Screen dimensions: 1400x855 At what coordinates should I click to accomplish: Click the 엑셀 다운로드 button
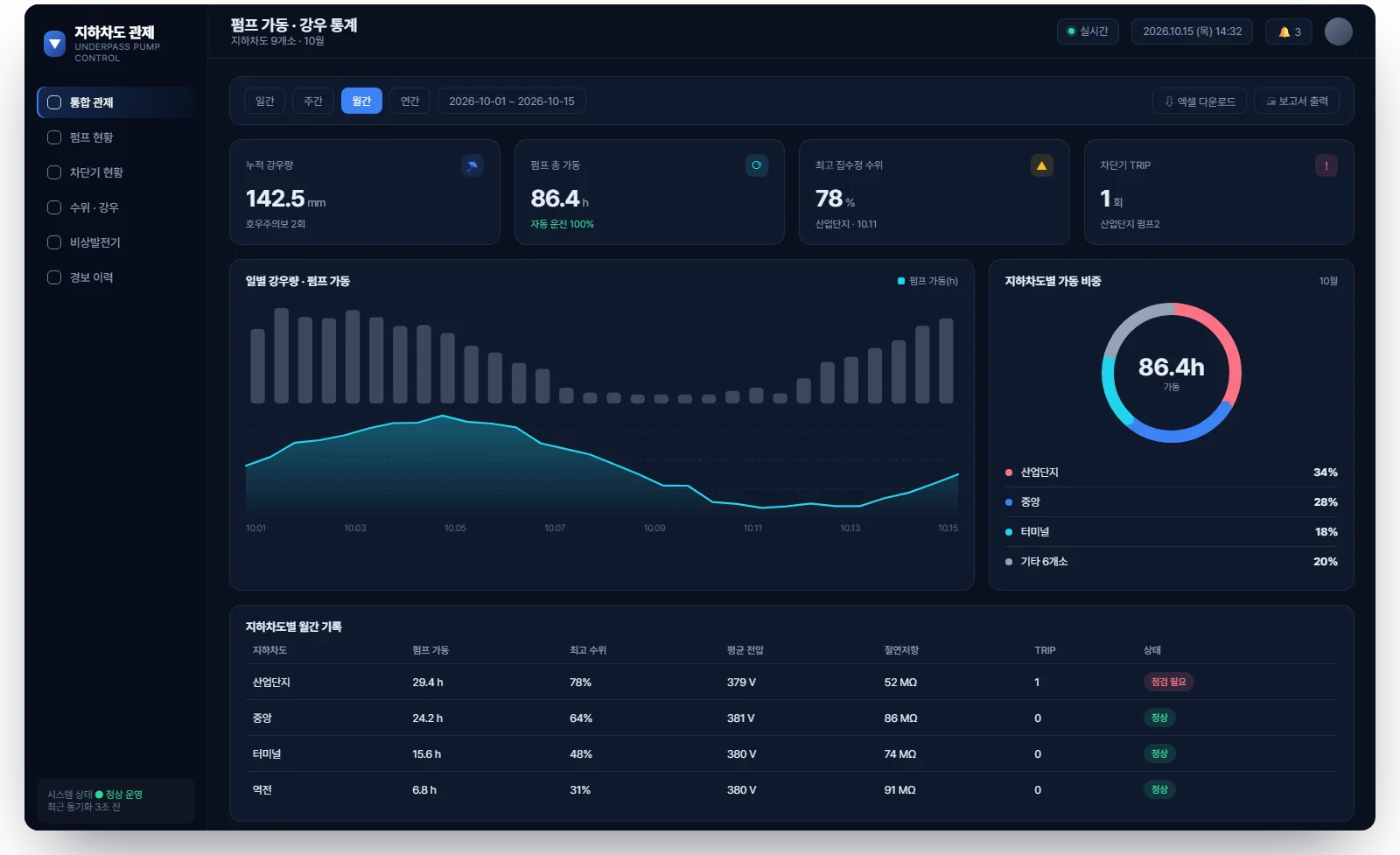point(1200,102)
